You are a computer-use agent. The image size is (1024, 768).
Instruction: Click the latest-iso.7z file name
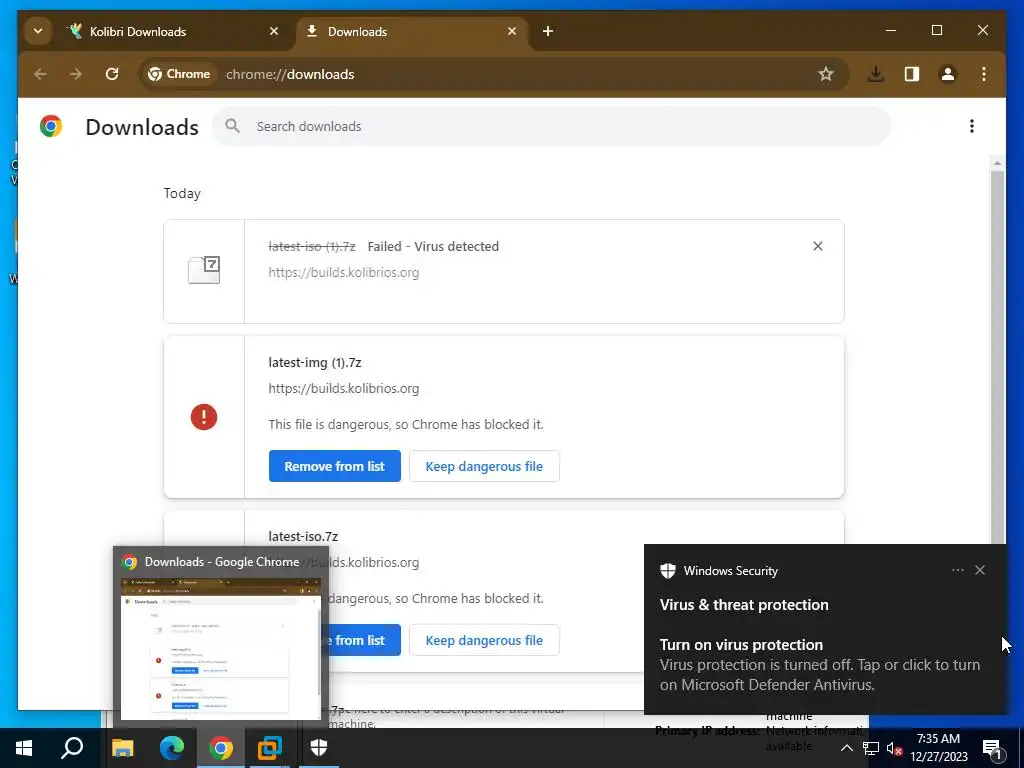tap(303, 536)
